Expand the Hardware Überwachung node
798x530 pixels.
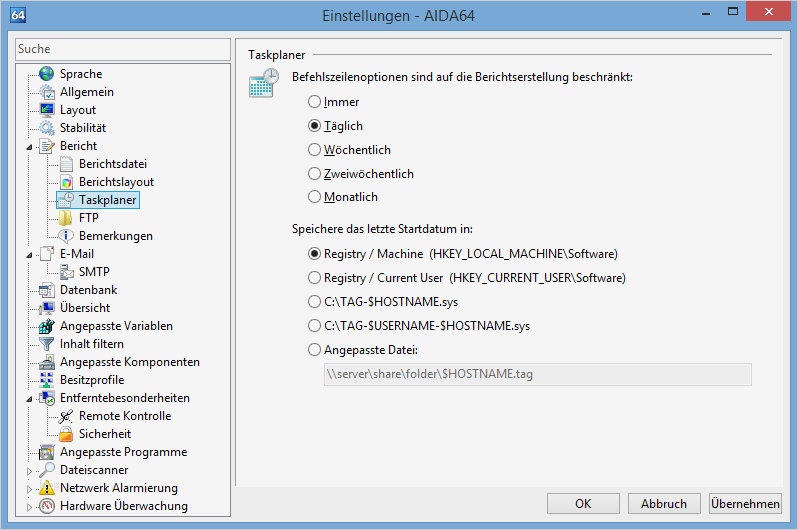click(30, 507)
